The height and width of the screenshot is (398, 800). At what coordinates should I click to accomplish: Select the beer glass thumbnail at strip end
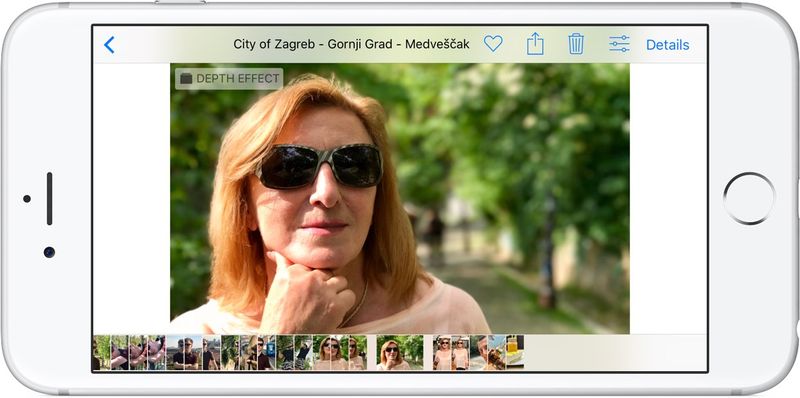pos(515,352)
